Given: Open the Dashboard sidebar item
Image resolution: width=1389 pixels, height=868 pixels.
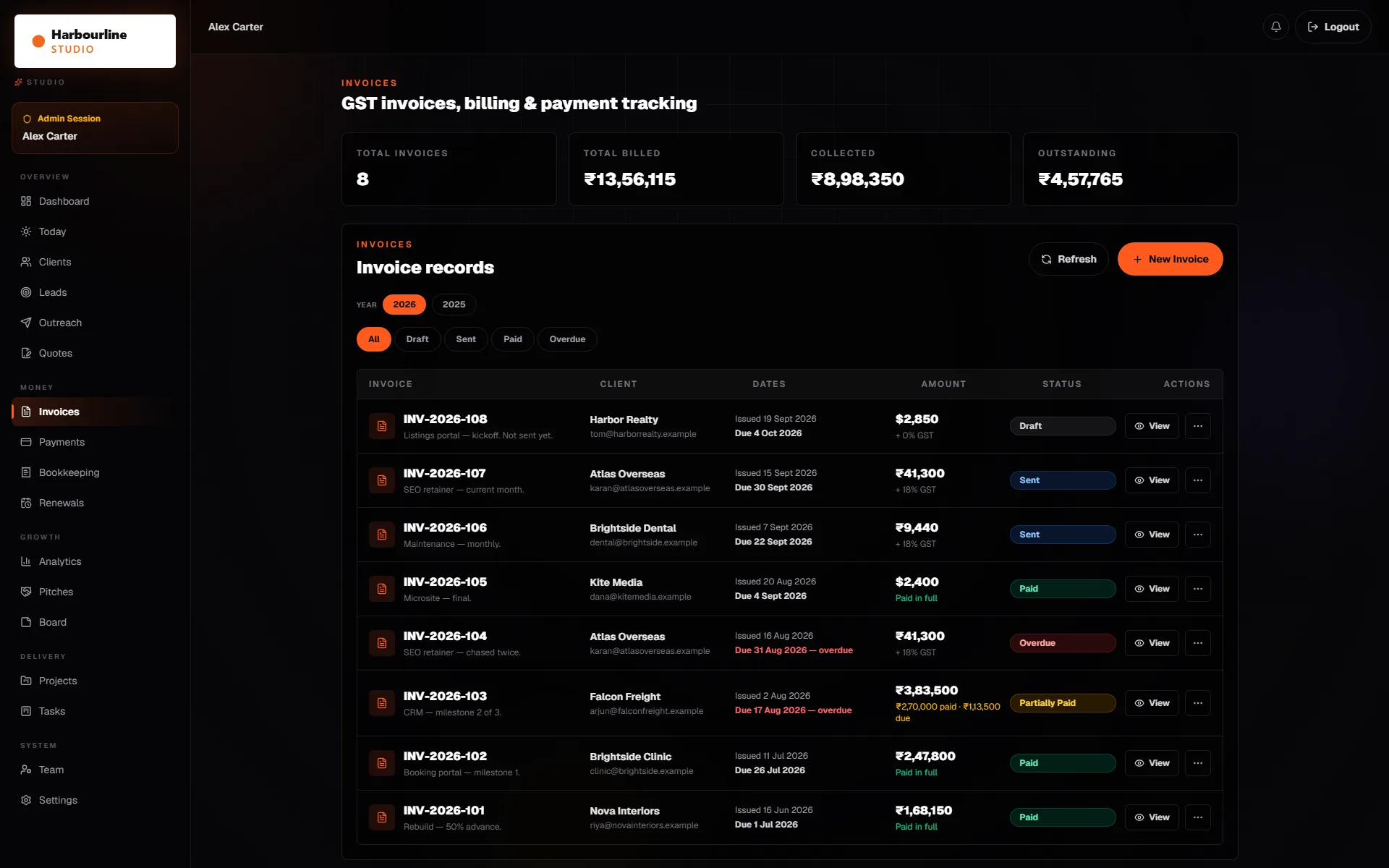Looking at the screenshot, I should pyautogui.click(x=95, y=201).
